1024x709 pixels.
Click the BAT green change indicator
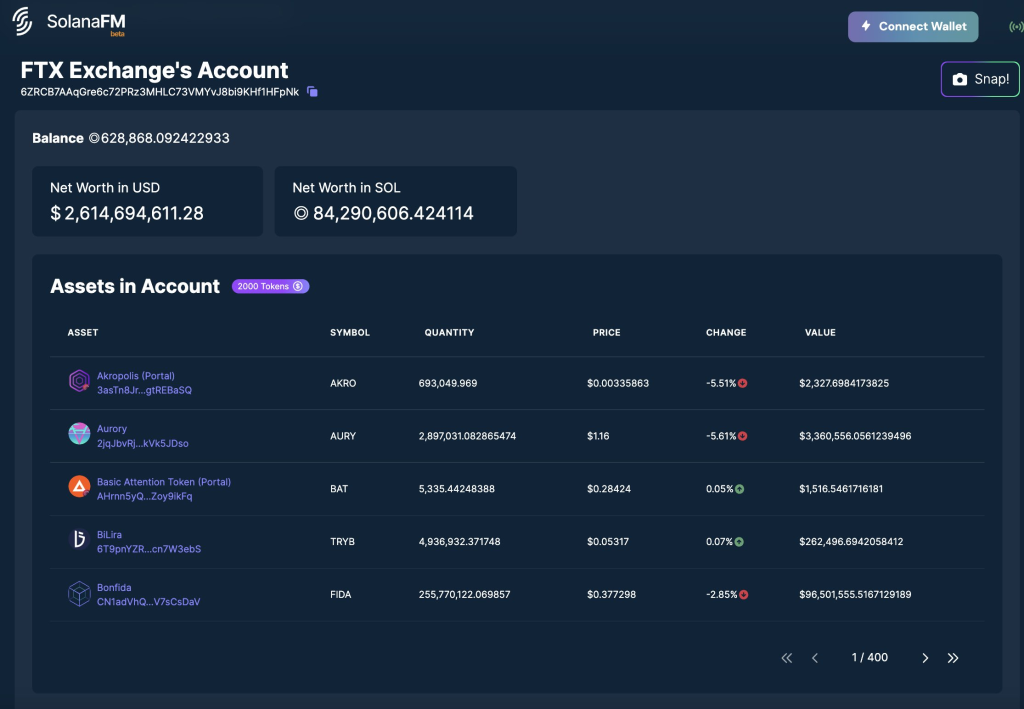pos(740,489)
